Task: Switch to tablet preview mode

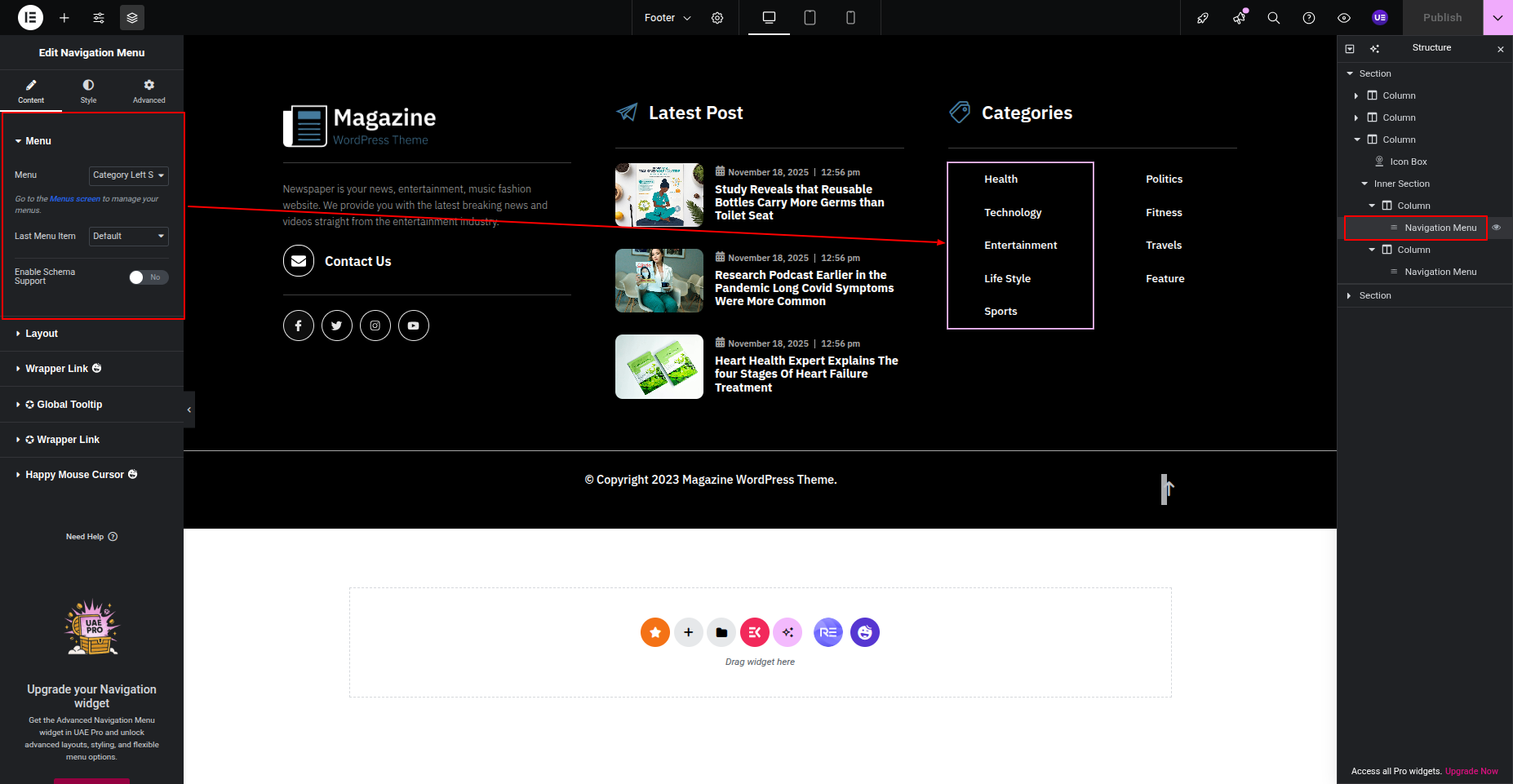Action: point(810,17)
